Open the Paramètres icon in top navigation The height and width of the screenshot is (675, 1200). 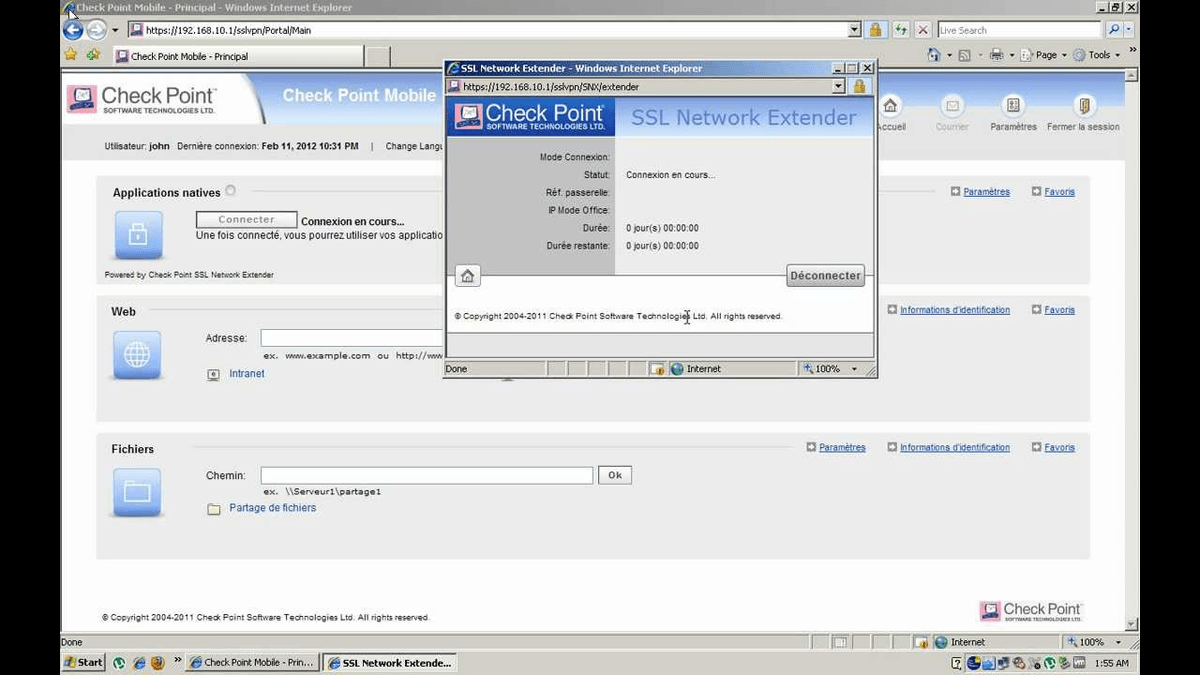[x=1014, y=107]
